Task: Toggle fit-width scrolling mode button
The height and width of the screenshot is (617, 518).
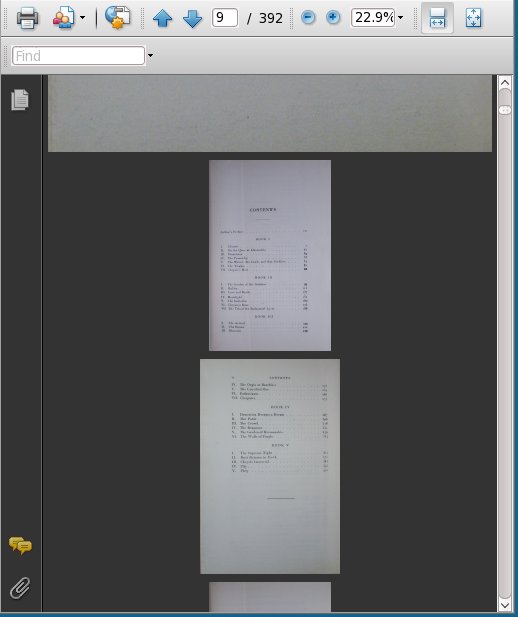Action: click(x=437, y=18)
